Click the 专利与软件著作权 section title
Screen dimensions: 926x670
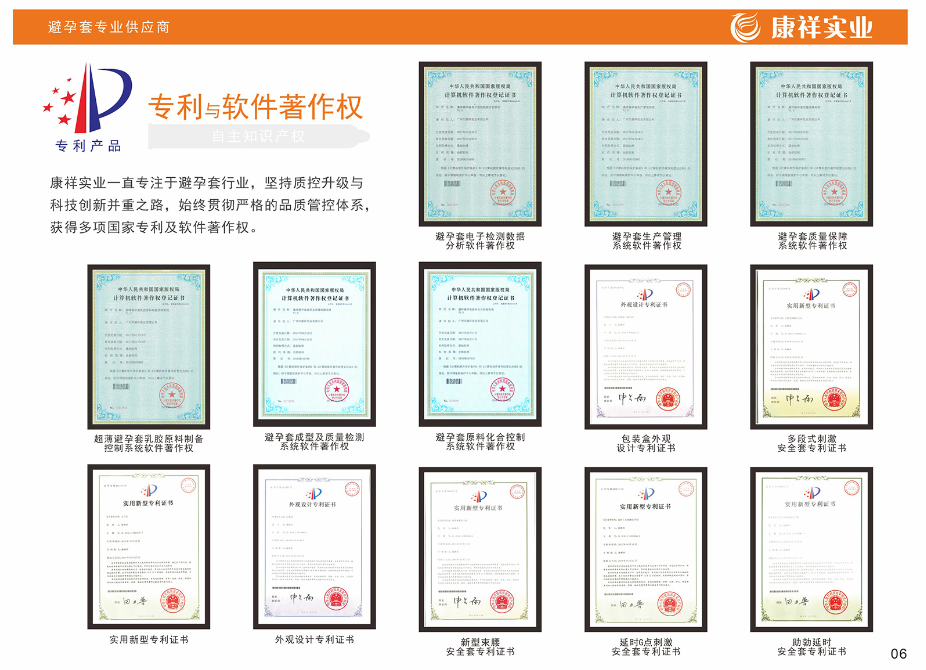[253, 104]
